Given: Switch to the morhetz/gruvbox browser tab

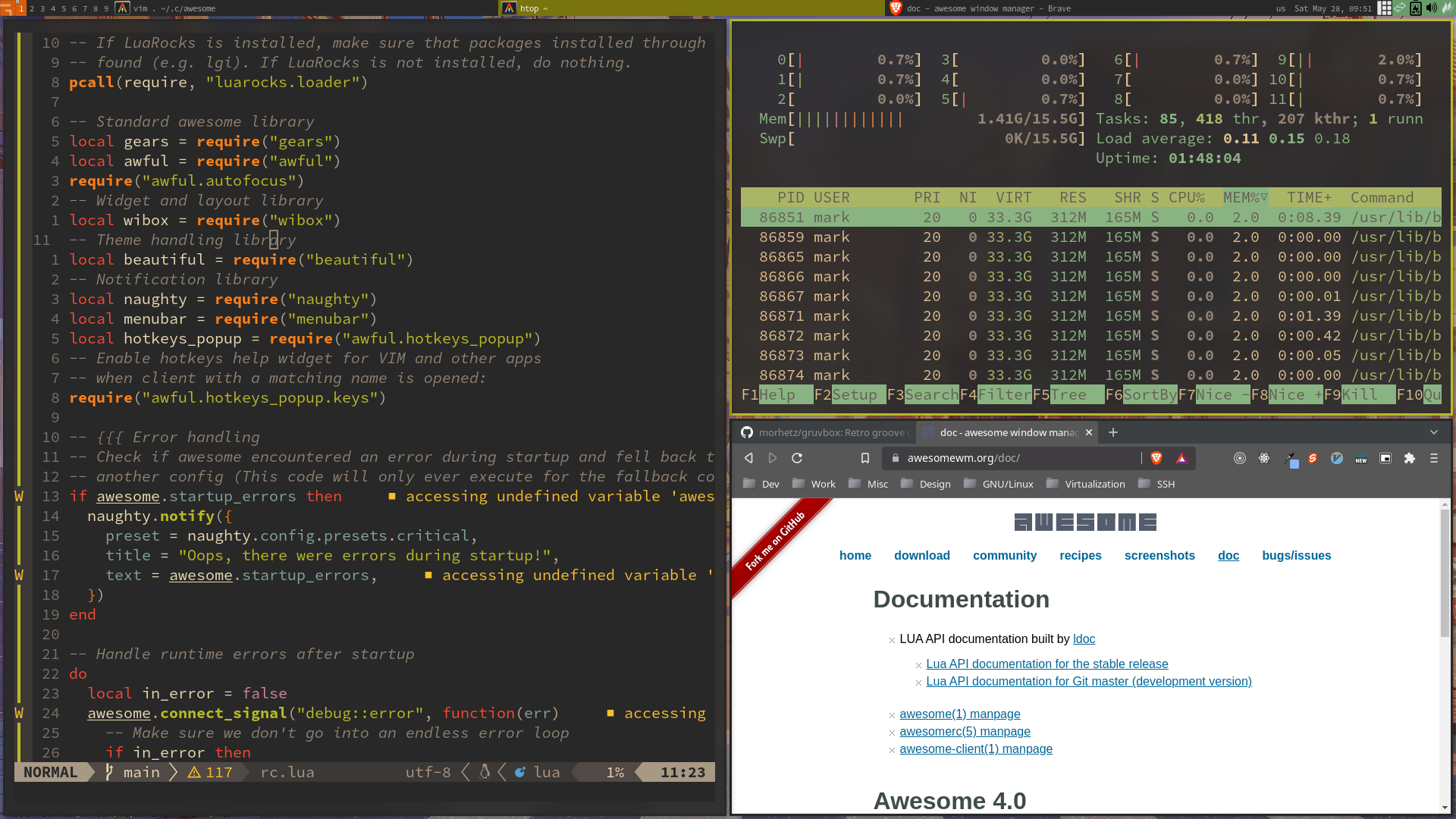Looking at the screenshot, I should tap(824, 432).
